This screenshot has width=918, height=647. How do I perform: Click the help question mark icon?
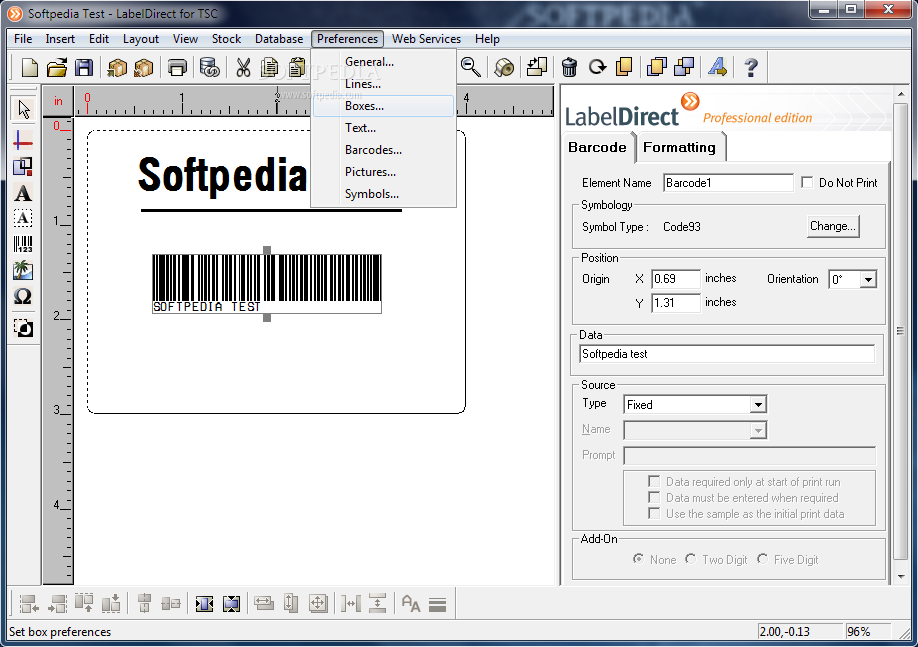click(x=751, y=67)
